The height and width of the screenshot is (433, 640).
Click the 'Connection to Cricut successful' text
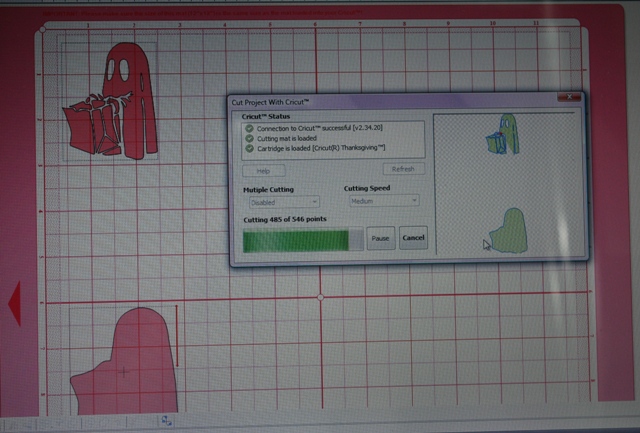tap(320, 128)
